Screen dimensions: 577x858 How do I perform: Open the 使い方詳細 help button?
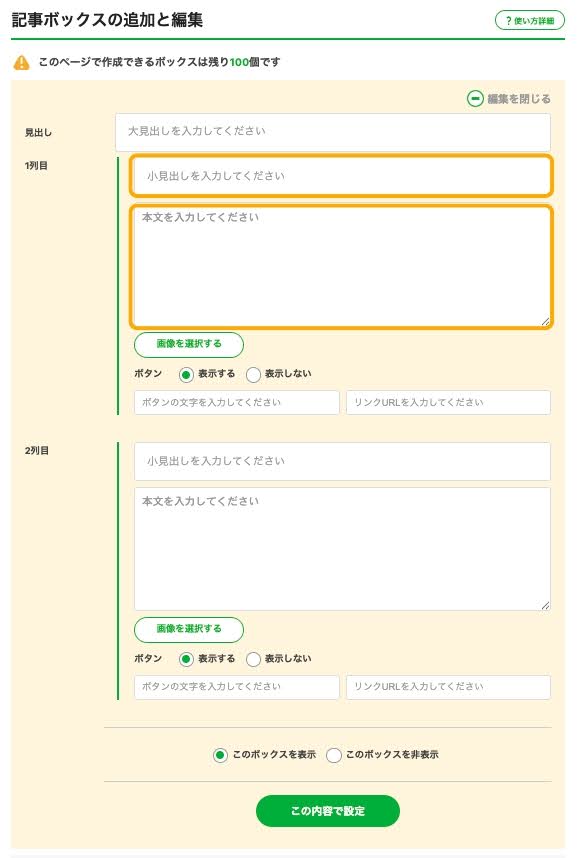point(529,21)
